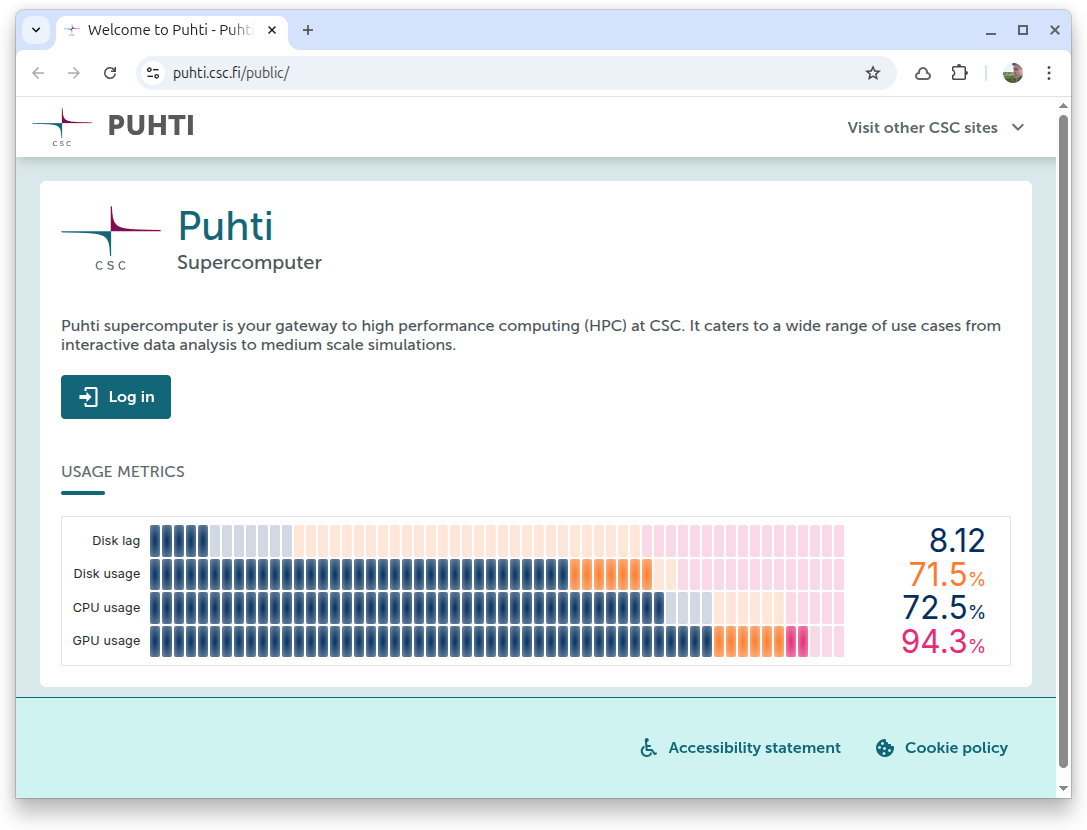Image resolution: width=1087 pixels, height=830 pixels.
Task: Open the tab search dropdown arrow
Action: tap(36, 30)
